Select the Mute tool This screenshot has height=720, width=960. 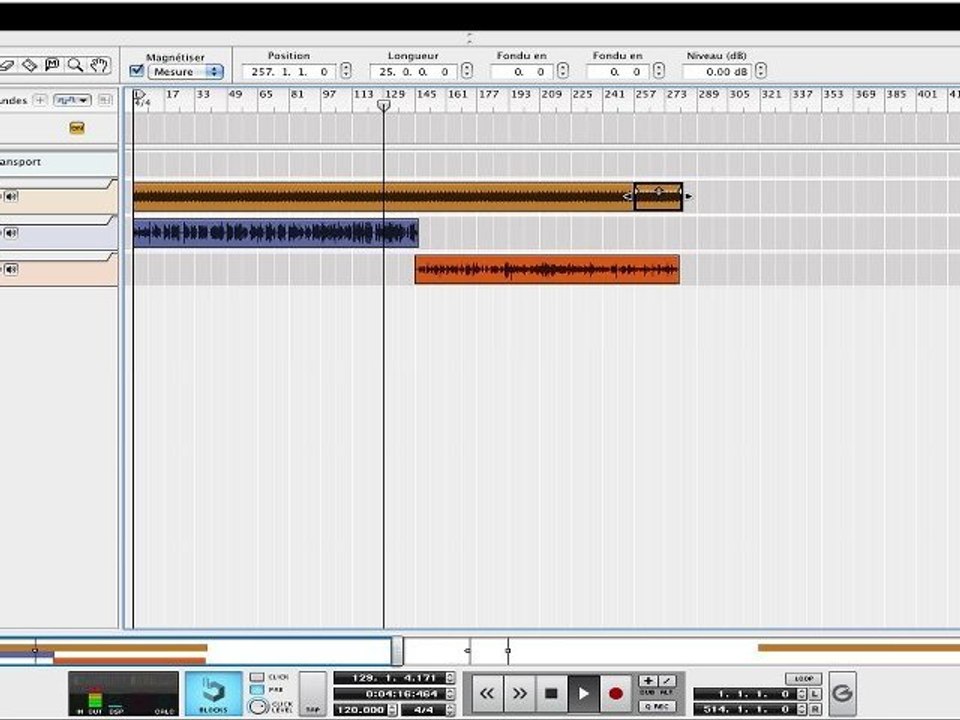(53, 64)
